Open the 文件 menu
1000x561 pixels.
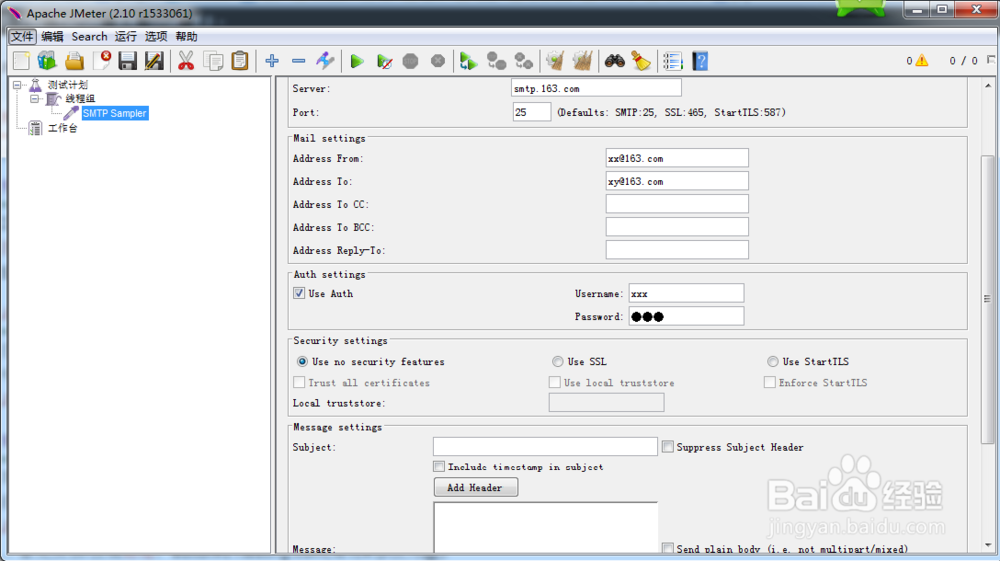pos(22,36)
